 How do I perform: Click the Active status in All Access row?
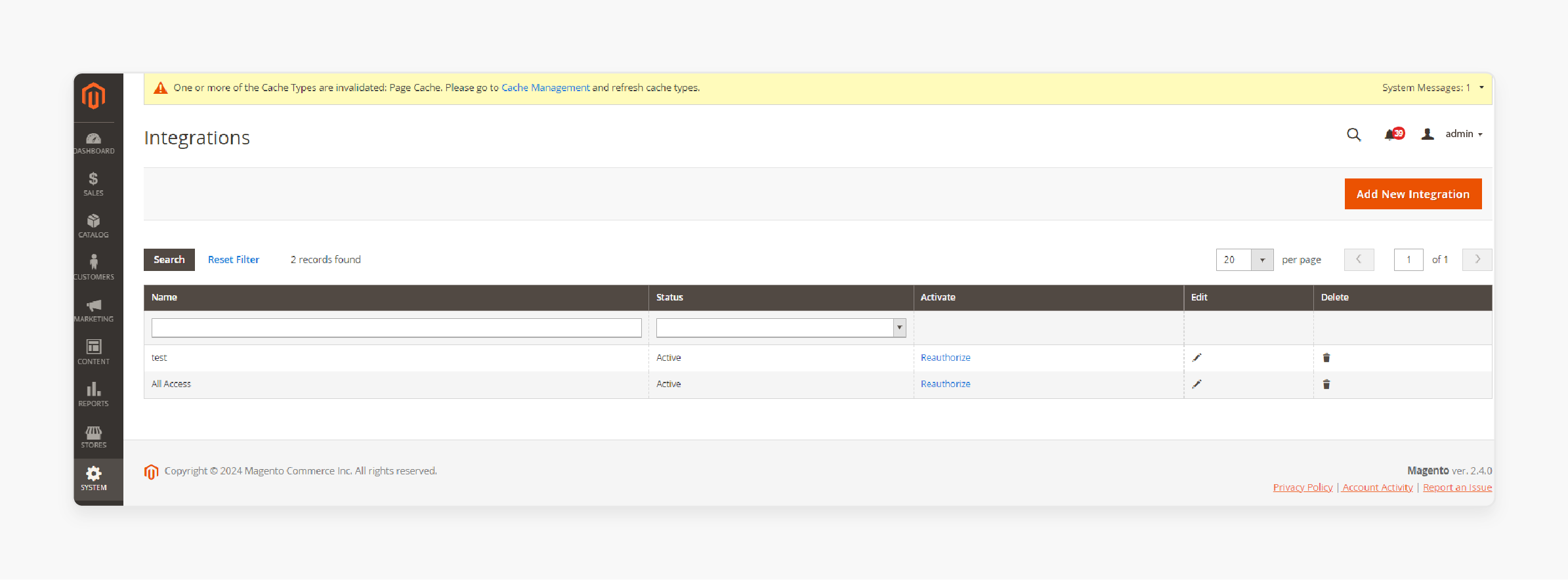(x=668, y=384)
